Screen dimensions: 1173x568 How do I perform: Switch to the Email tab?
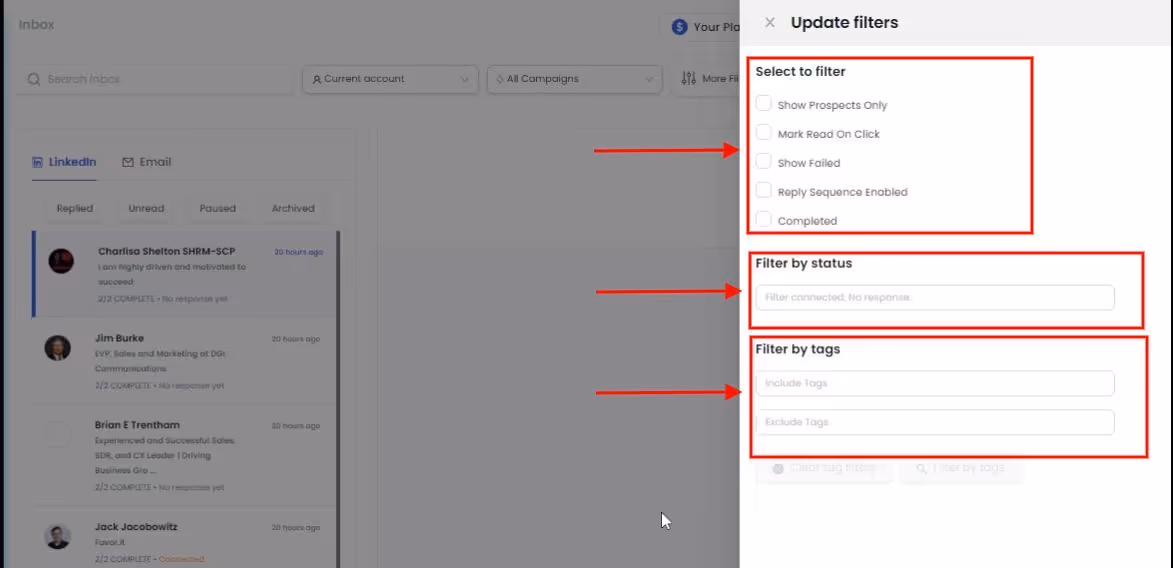pos(147,162)
